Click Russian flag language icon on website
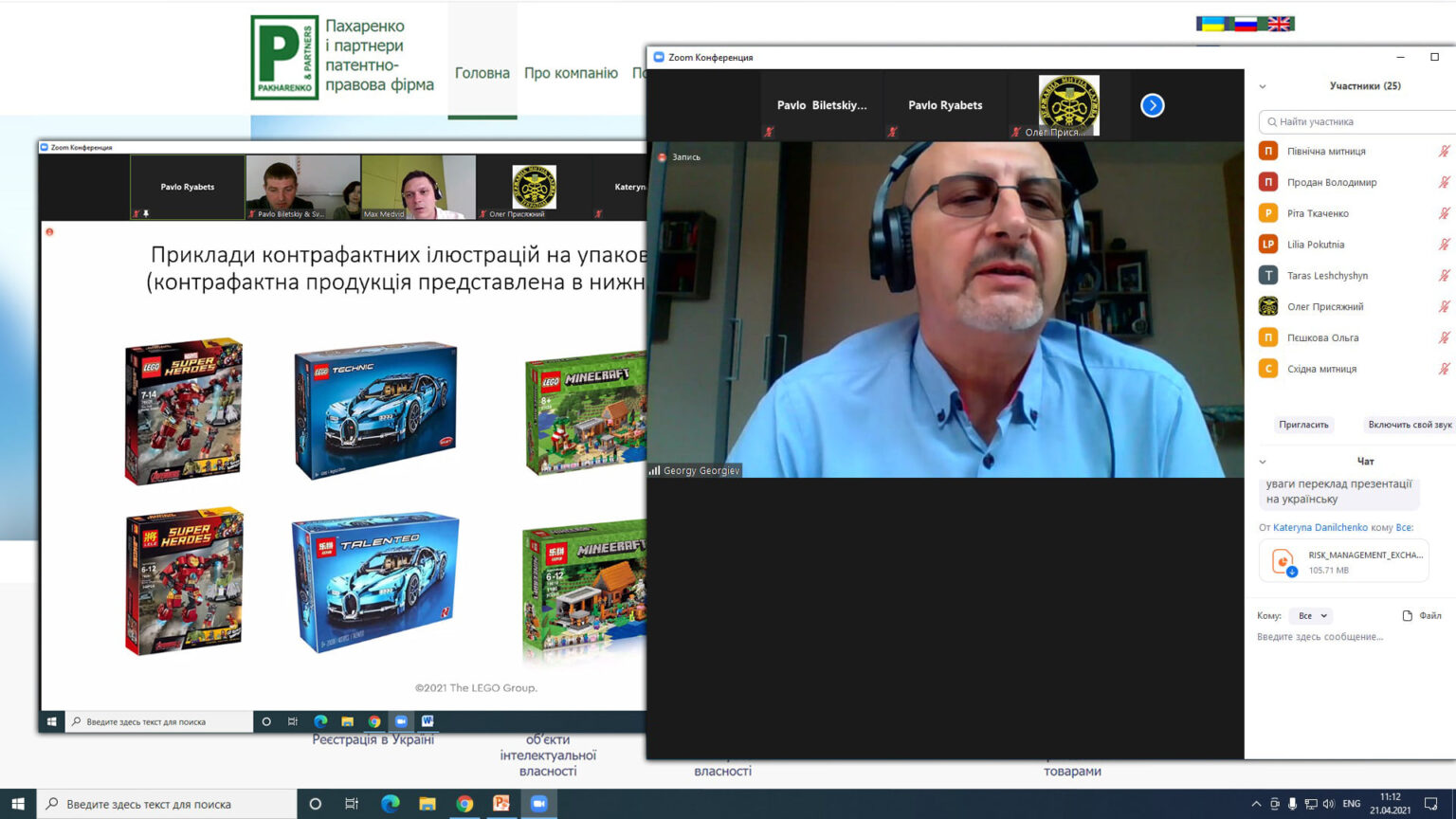The width and height of the screenshot is (1456, 819). (x=1246, y=24)
